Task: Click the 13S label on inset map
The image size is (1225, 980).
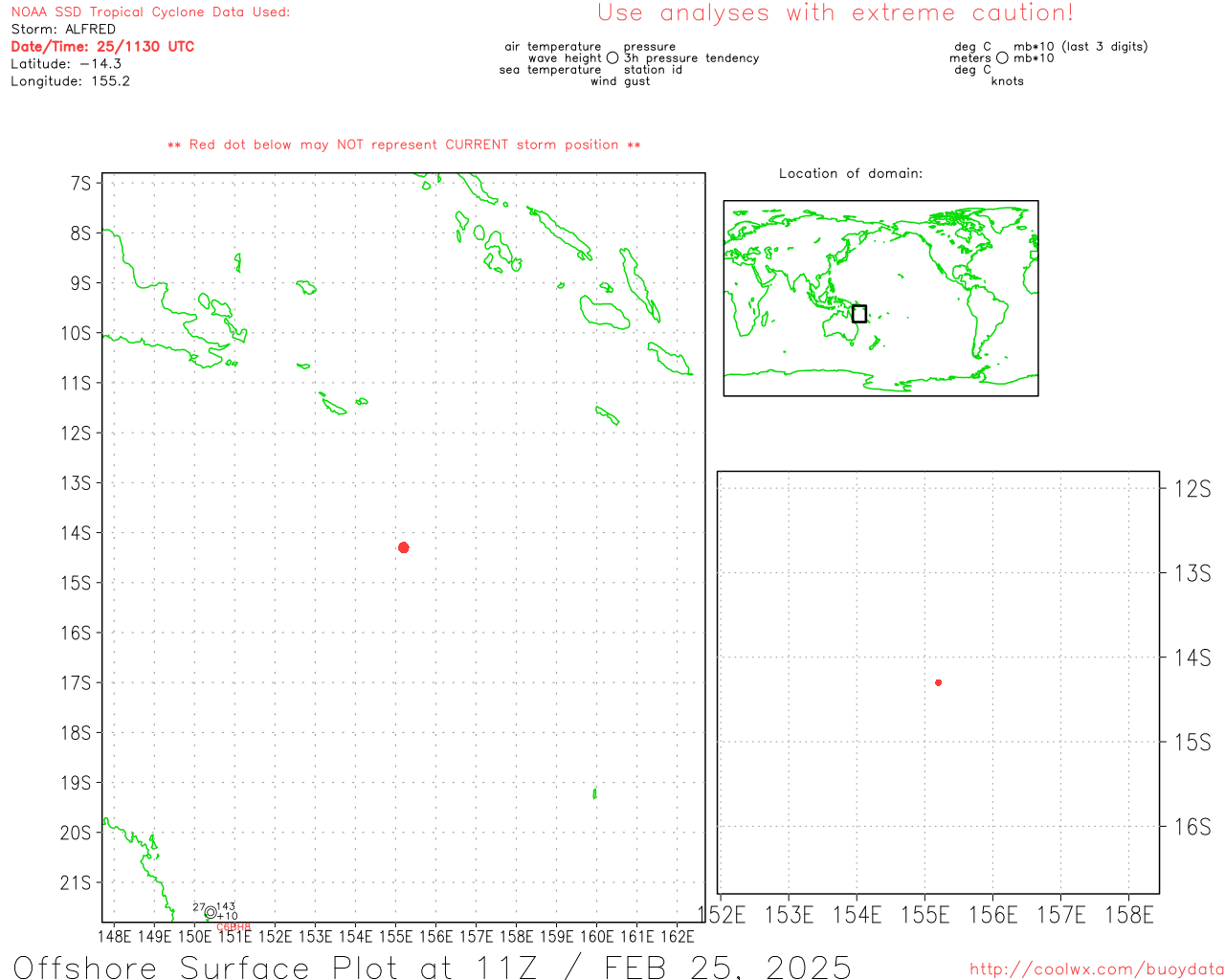Action: tap(1192, 573)
